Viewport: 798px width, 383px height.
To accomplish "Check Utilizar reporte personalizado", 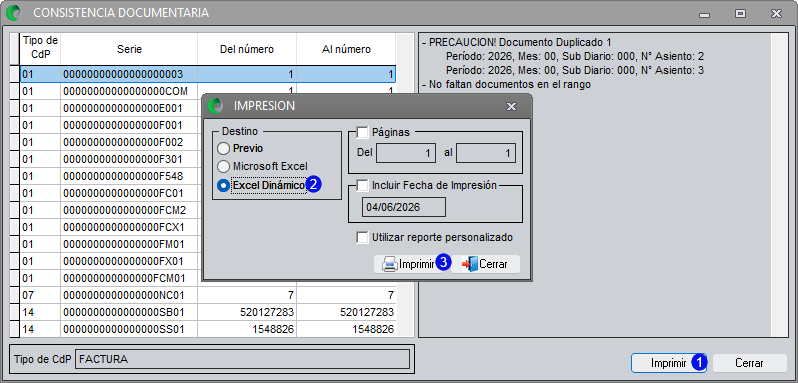I will pos(362,237).
